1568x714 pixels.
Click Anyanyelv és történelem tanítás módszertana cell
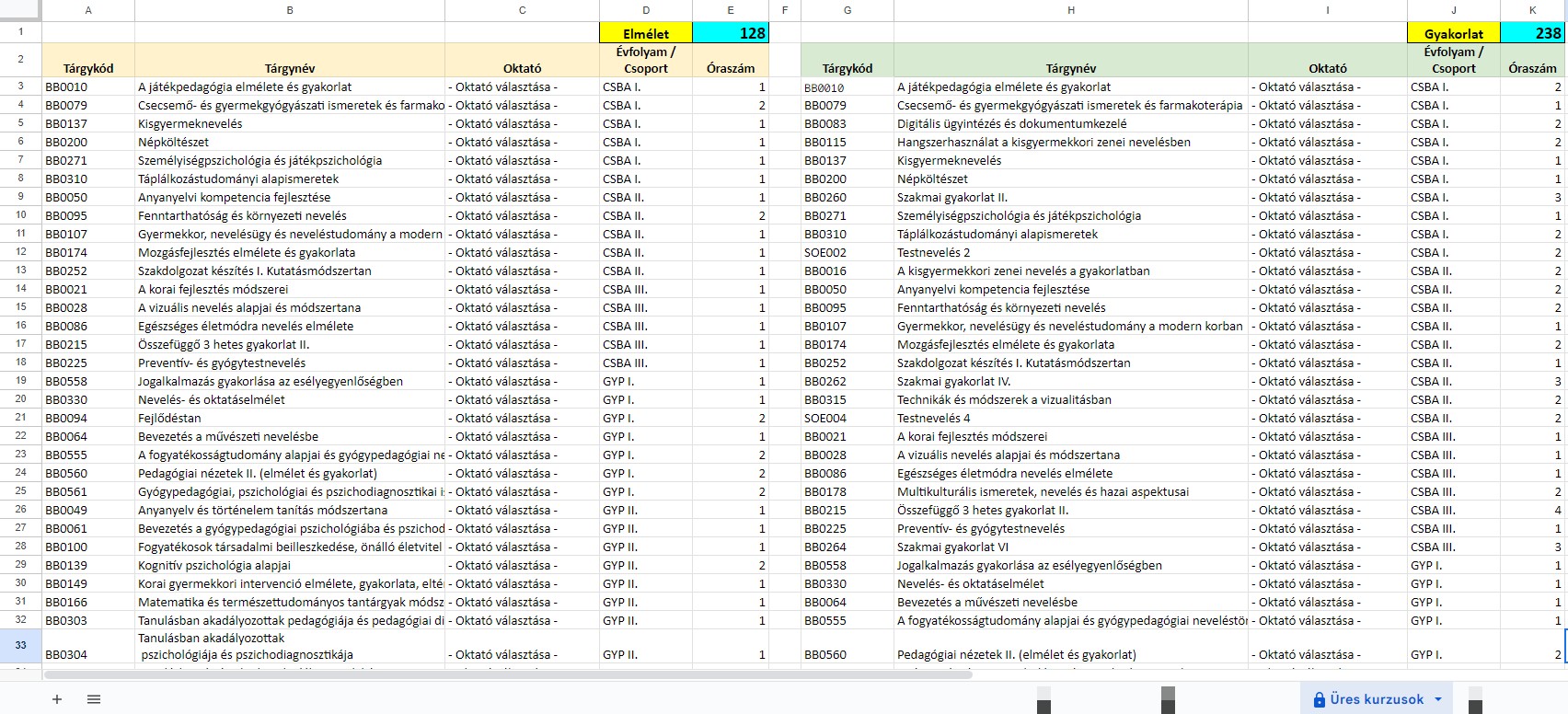(x=290, y=510)
